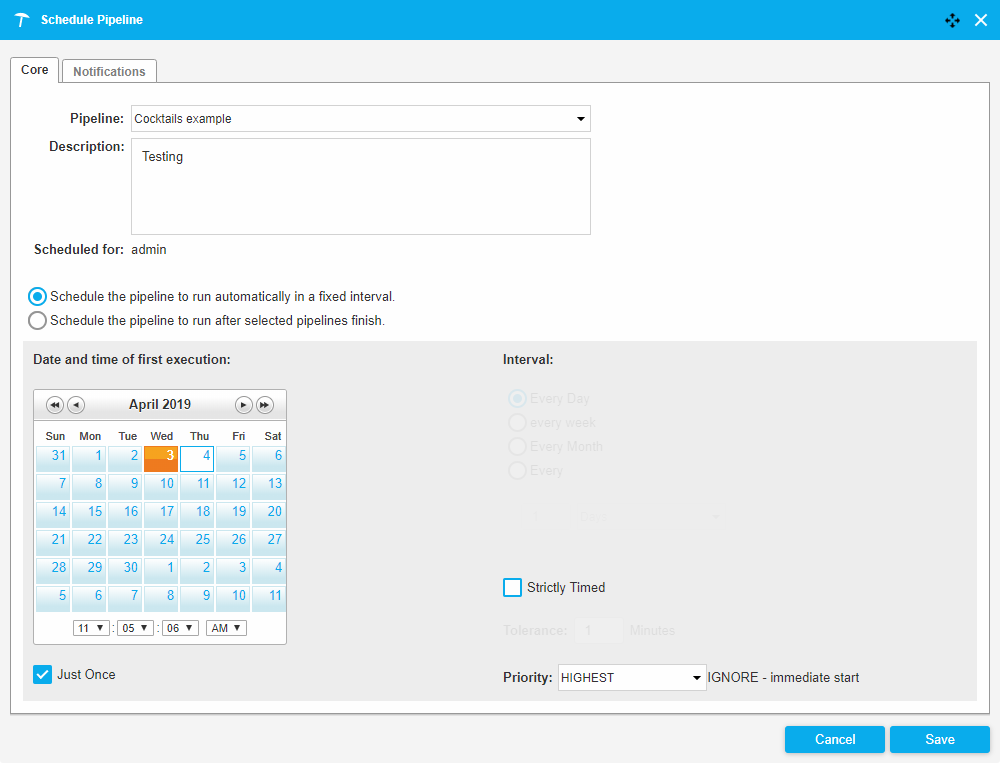Open the hour selector showing 11
Screen dimensions: 1000x763
coord(91,628)
